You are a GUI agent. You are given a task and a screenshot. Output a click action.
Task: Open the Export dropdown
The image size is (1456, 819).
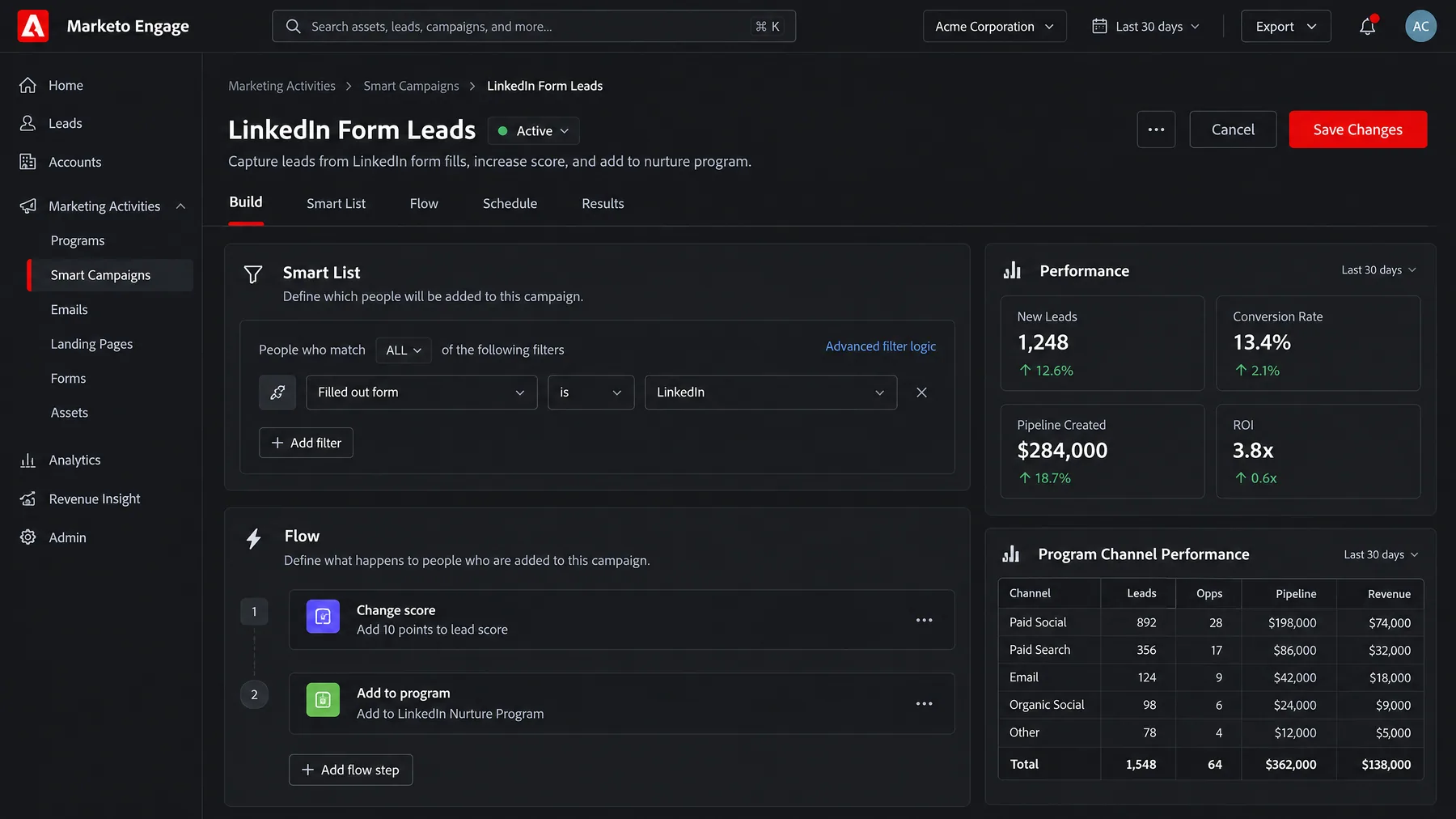(1286, 26)
